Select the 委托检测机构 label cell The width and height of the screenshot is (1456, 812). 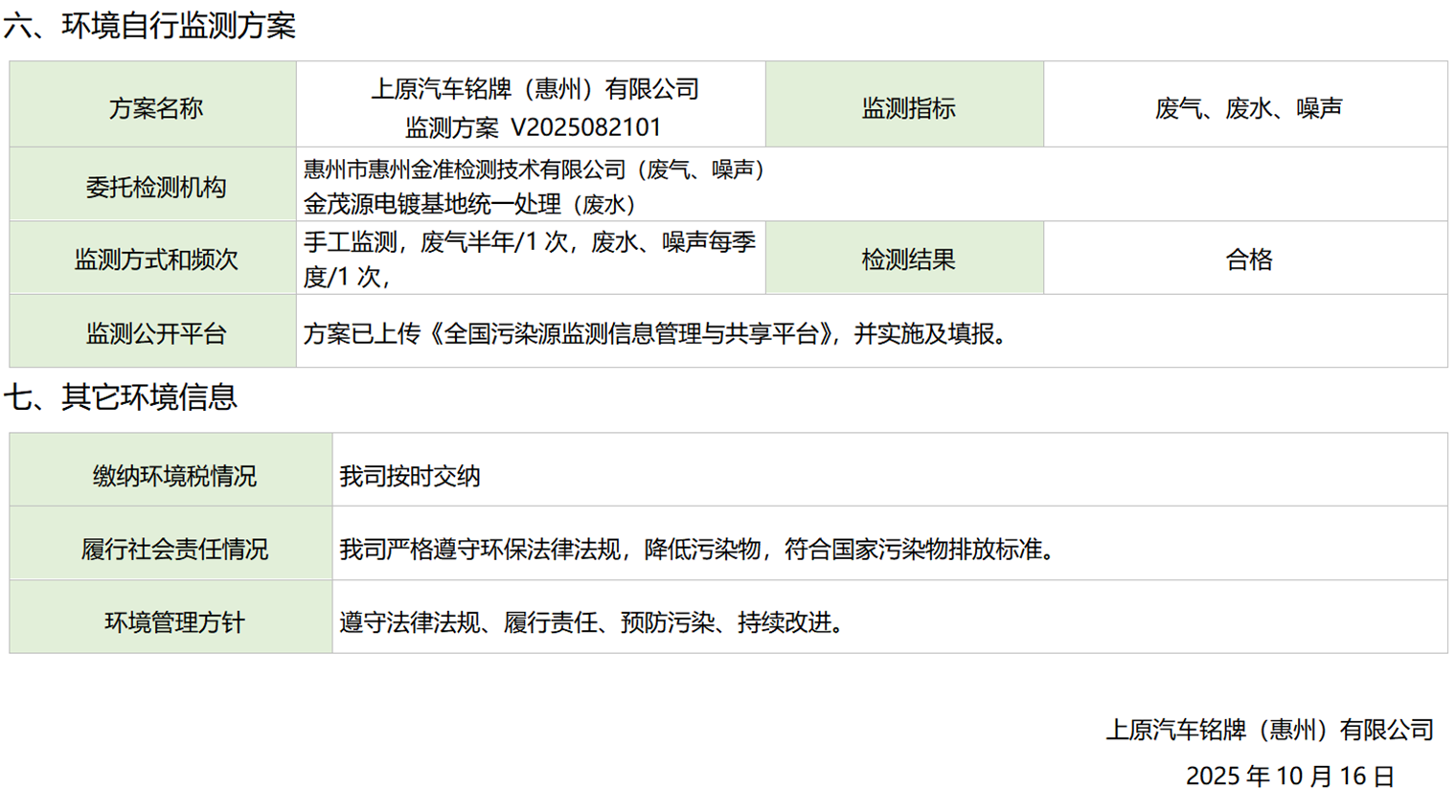pos(154,188)
